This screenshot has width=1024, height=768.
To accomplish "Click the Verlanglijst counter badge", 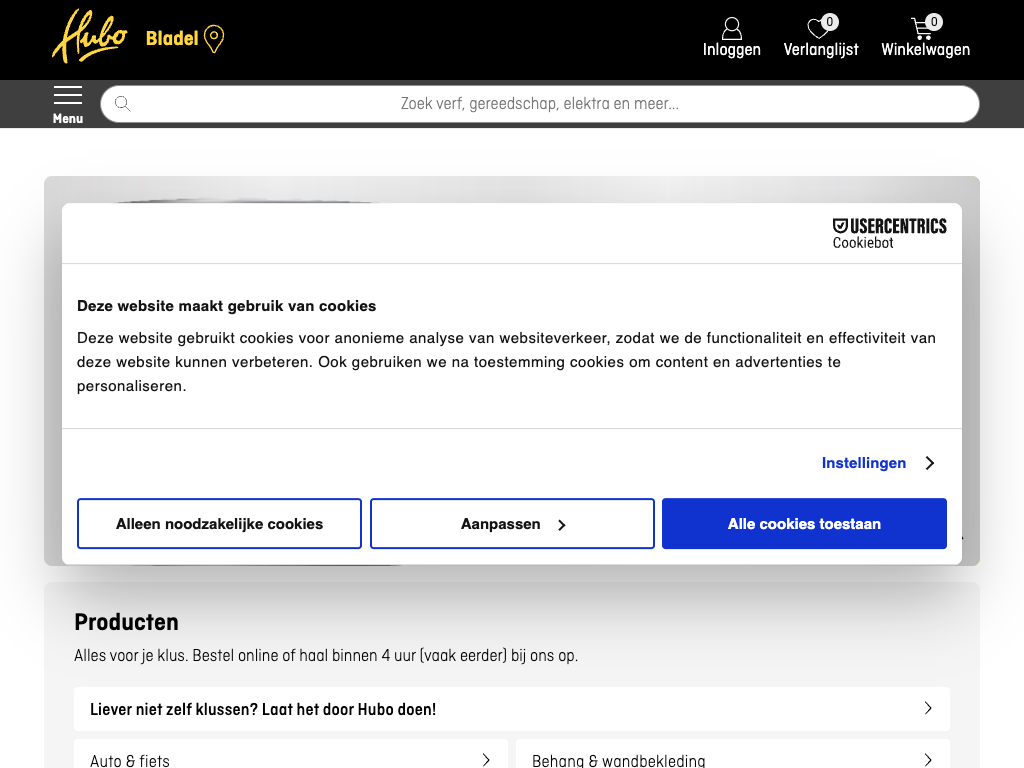I will [829, 22].
